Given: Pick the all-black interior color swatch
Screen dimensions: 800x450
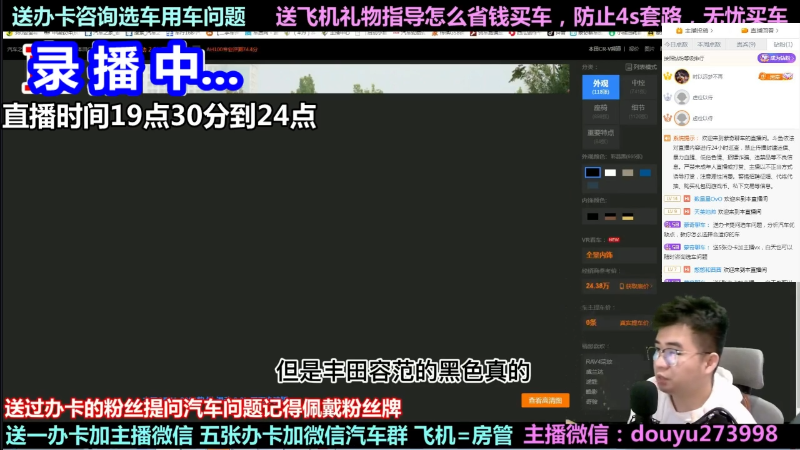Looking at the screenshot, I should (x=592, y=217).
